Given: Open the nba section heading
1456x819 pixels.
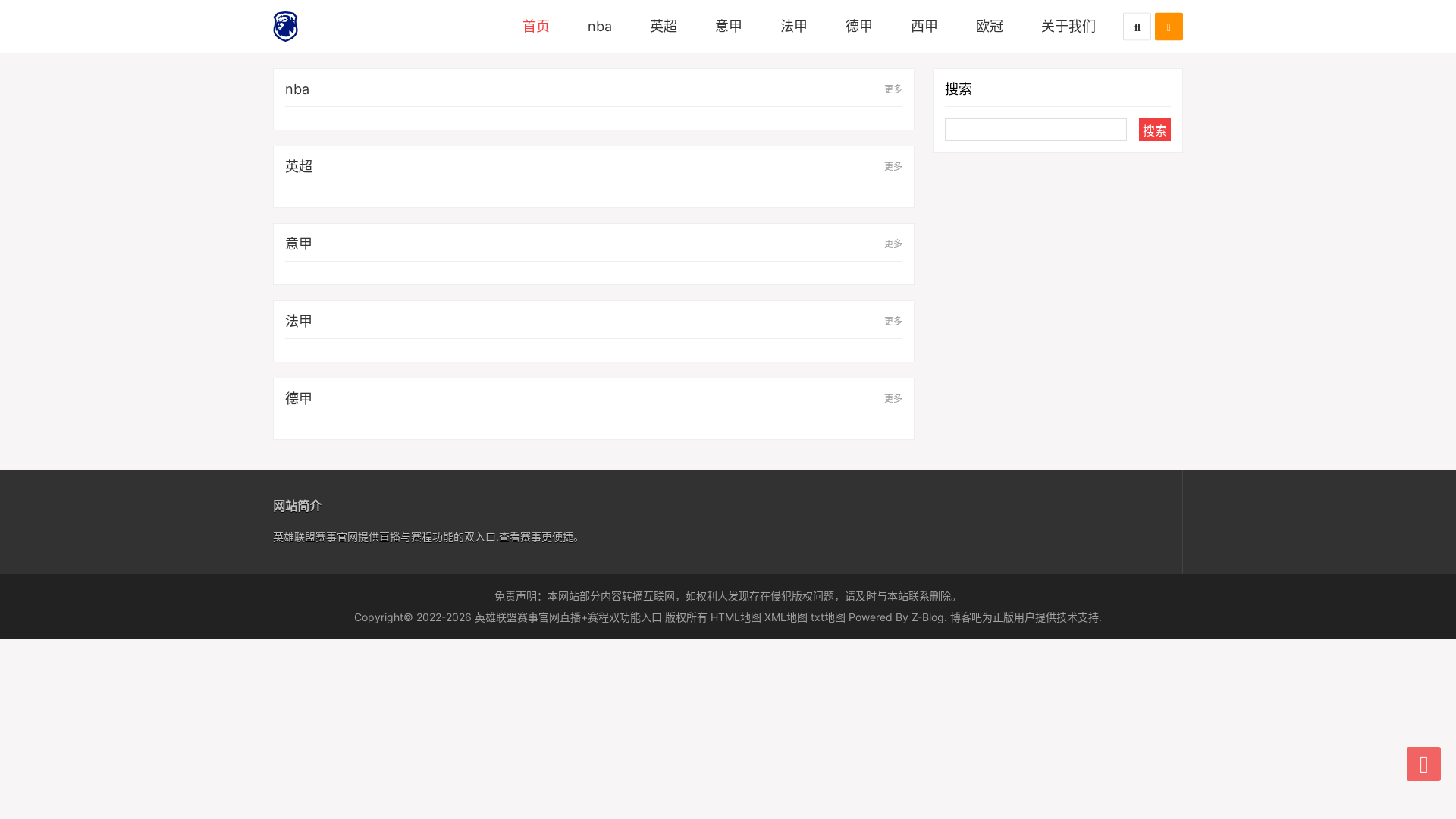Looking at the screenshot, I should click(x=297, y=89).
